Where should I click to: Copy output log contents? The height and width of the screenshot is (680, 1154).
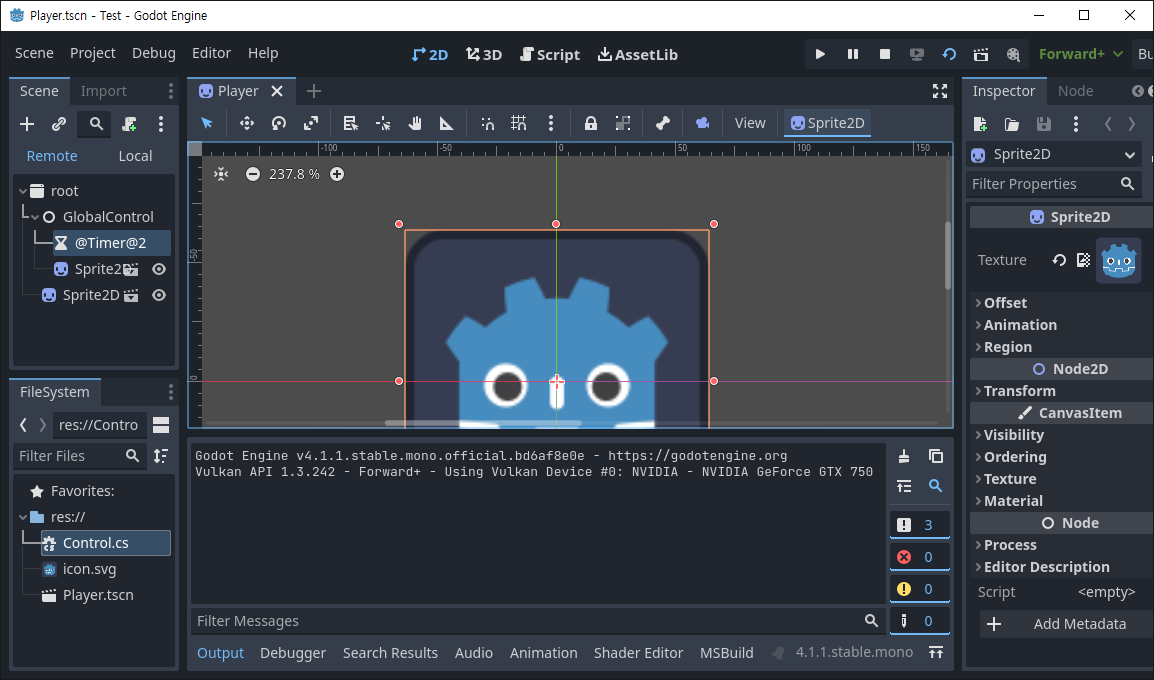(935, 456)
